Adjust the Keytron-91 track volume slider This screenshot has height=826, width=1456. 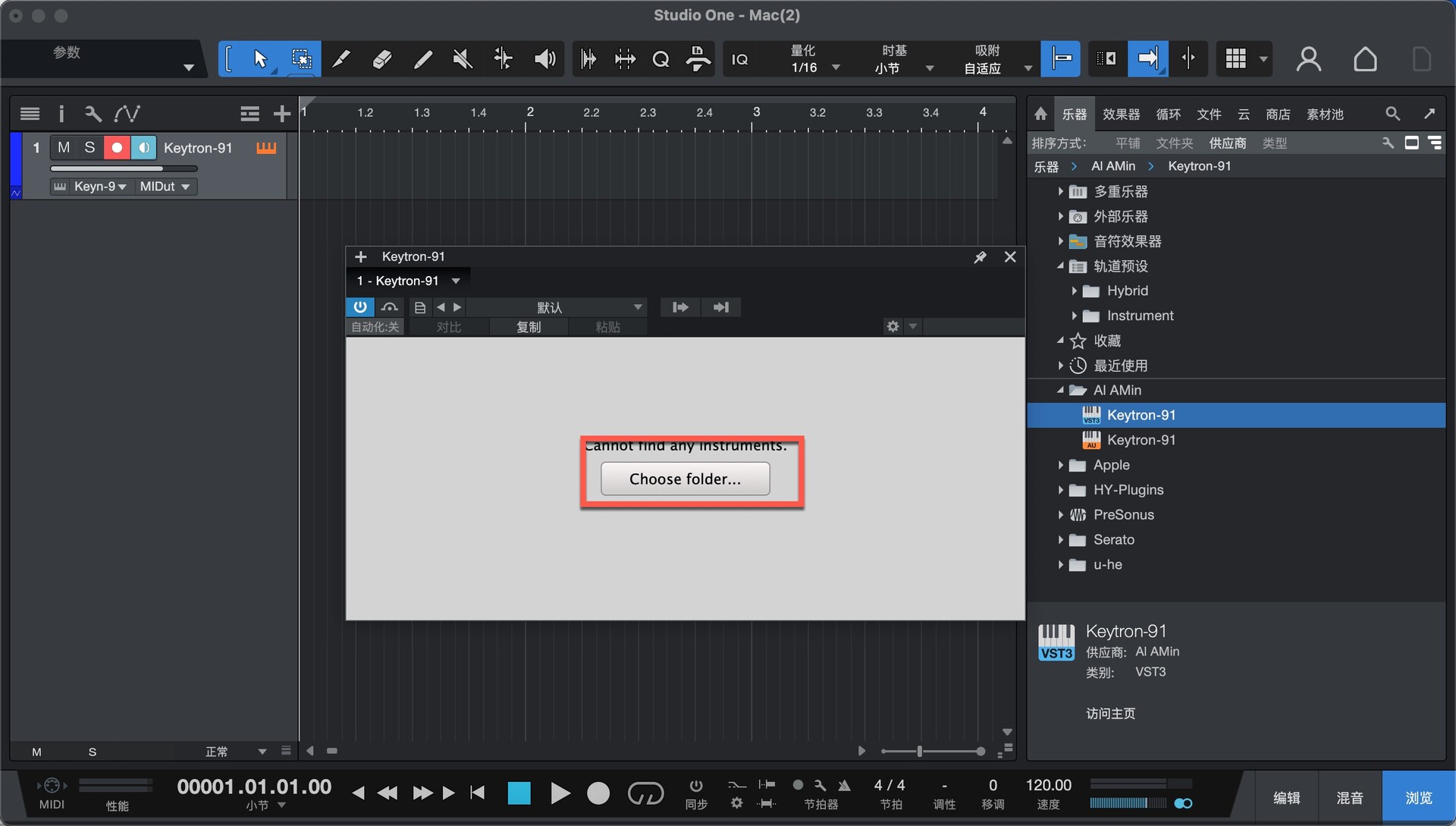click(124, 168)
